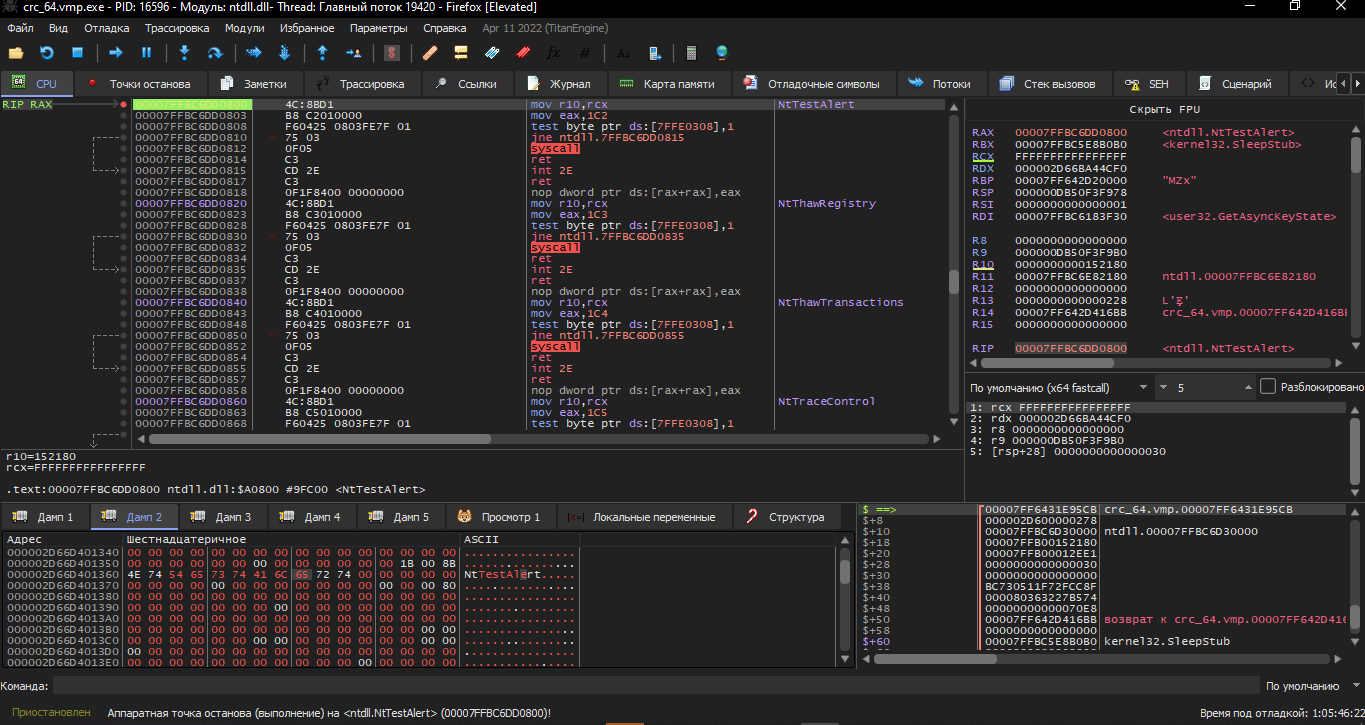The width and height of the screenshot is (1365, 725).
Task: Toggle breakpoint dot at NtTestAlert first row
Action: (124, 104)
